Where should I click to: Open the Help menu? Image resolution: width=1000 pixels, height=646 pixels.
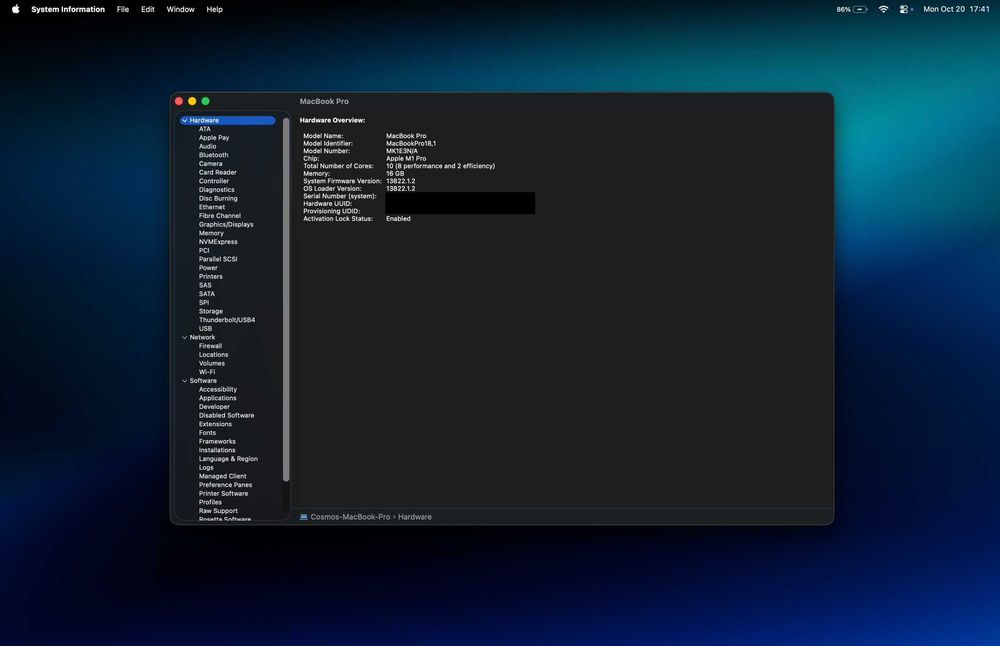click(x=214, y=9)
